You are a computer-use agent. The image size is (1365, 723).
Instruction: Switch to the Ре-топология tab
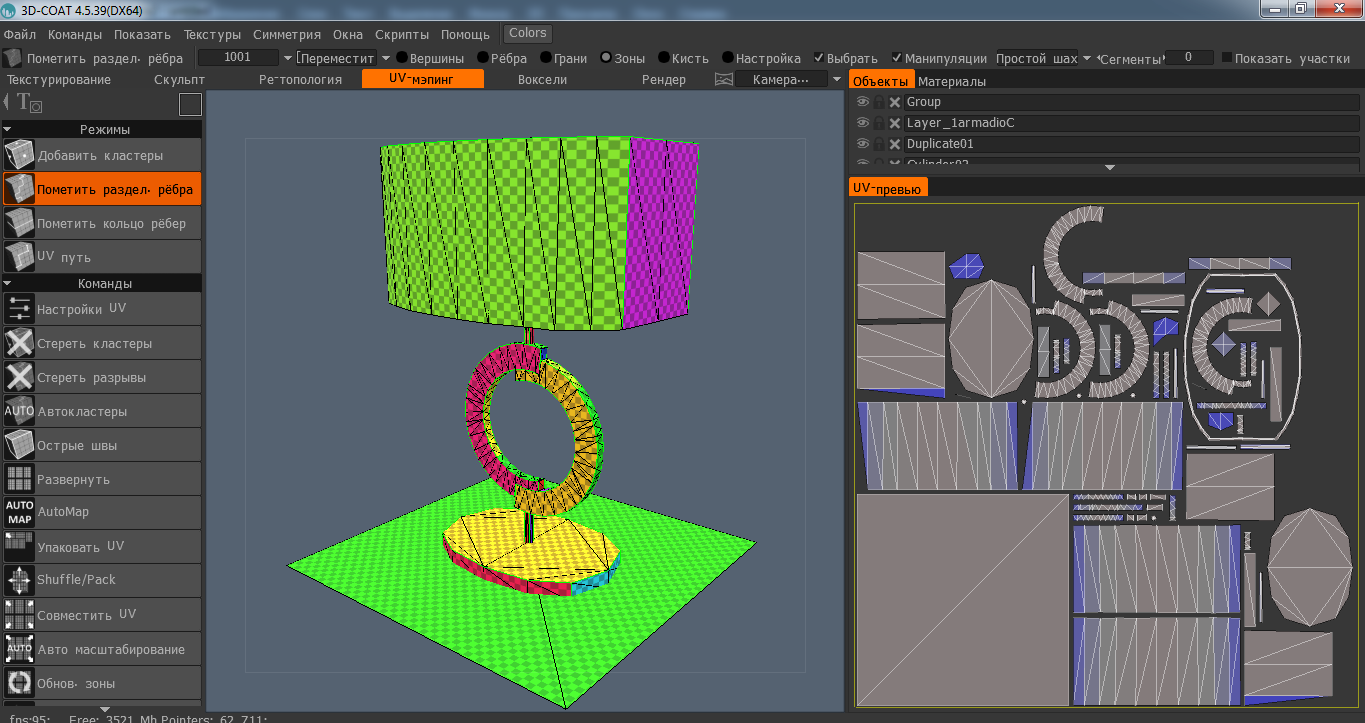pyautogui.click(x=300, y=79)
